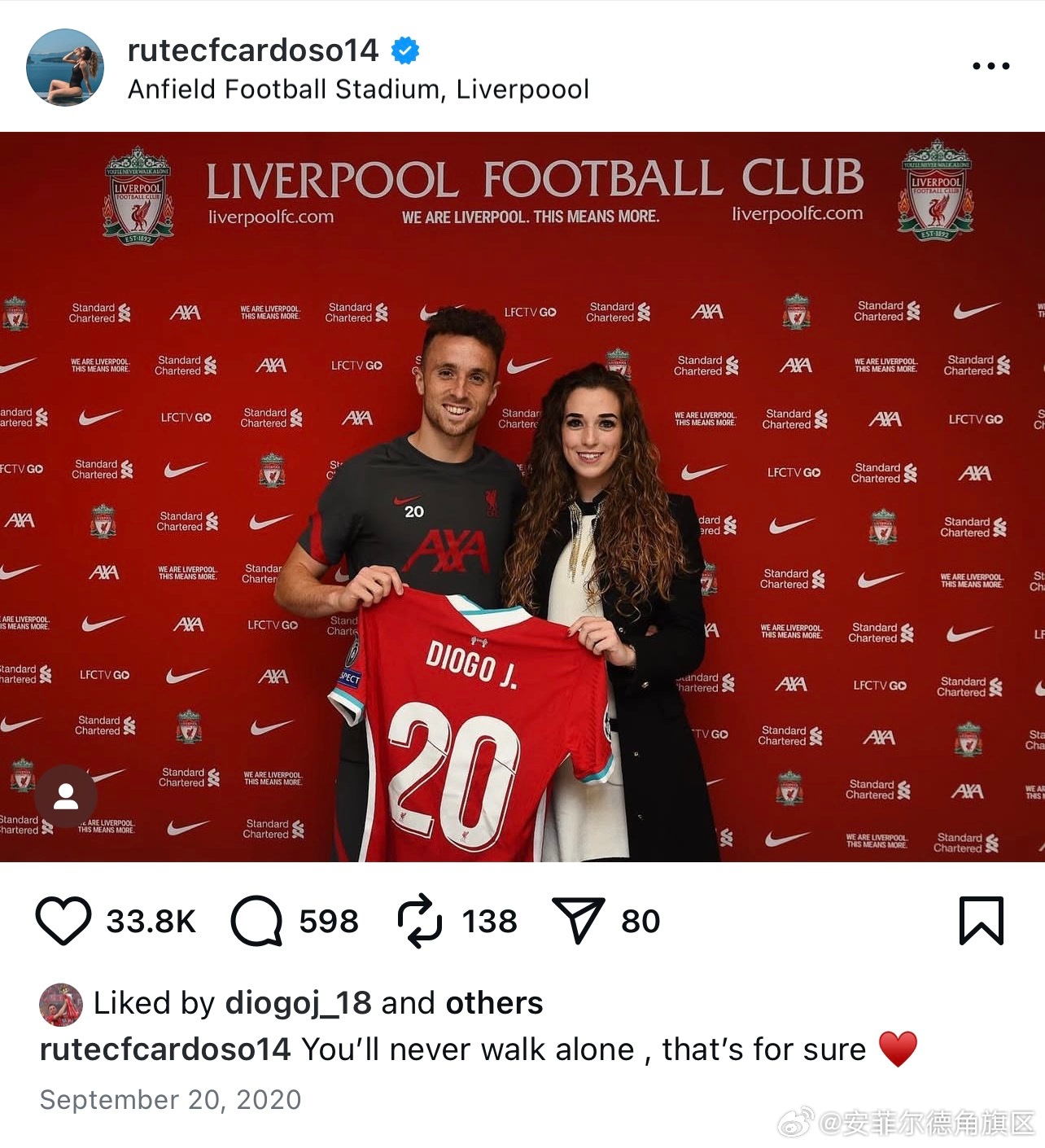This screenshot has height=1148, width=1045.
Task: Open rutecfcardoso14 username in header
Action: tap(253, 50)
